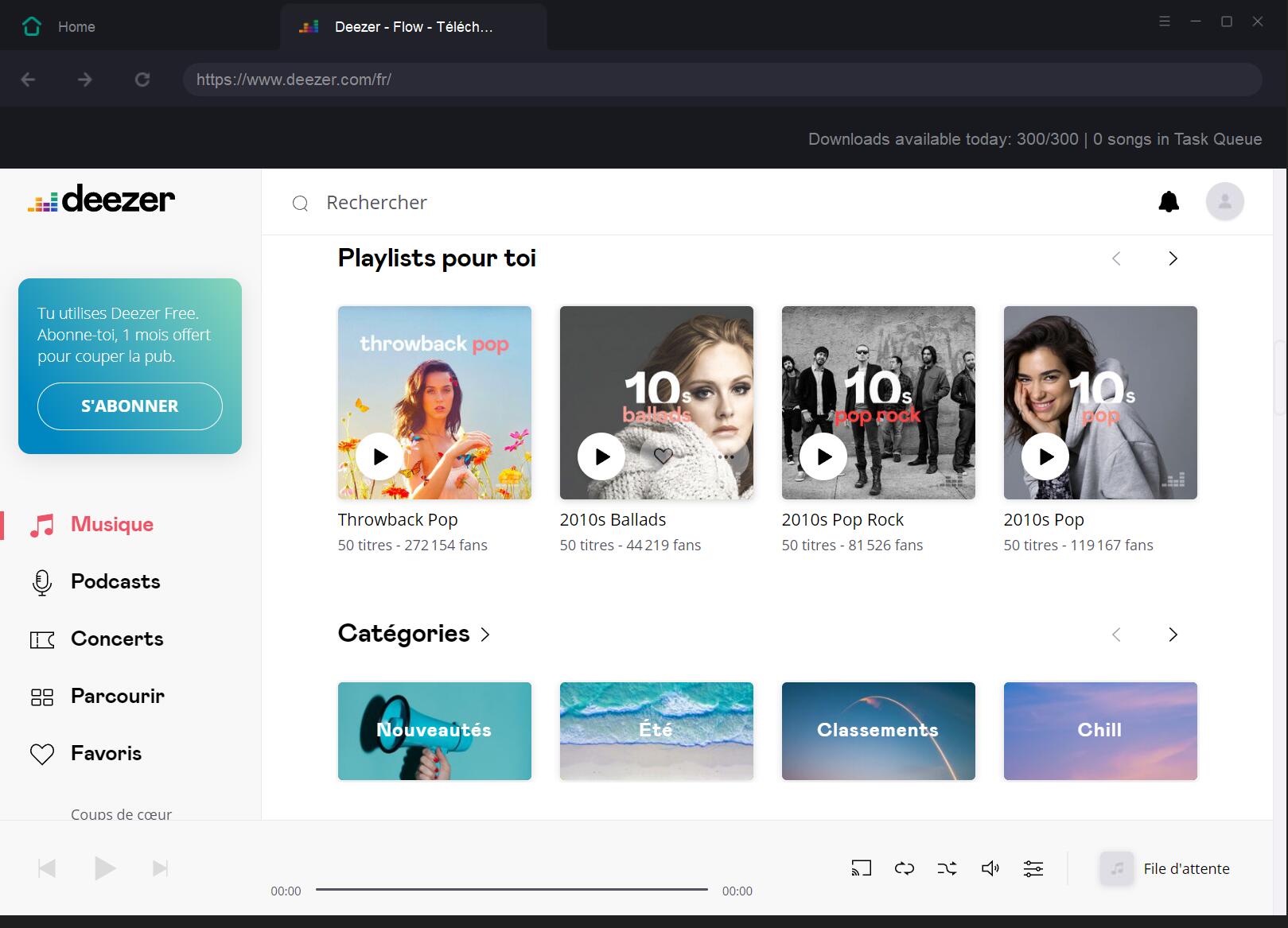Favorite 2010s Ballads with heart icon

pos(663,456)
